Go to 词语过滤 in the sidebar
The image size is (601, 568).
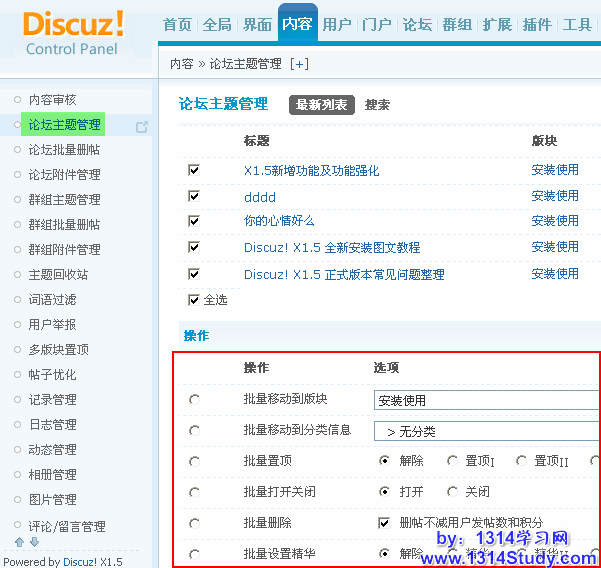52,300
